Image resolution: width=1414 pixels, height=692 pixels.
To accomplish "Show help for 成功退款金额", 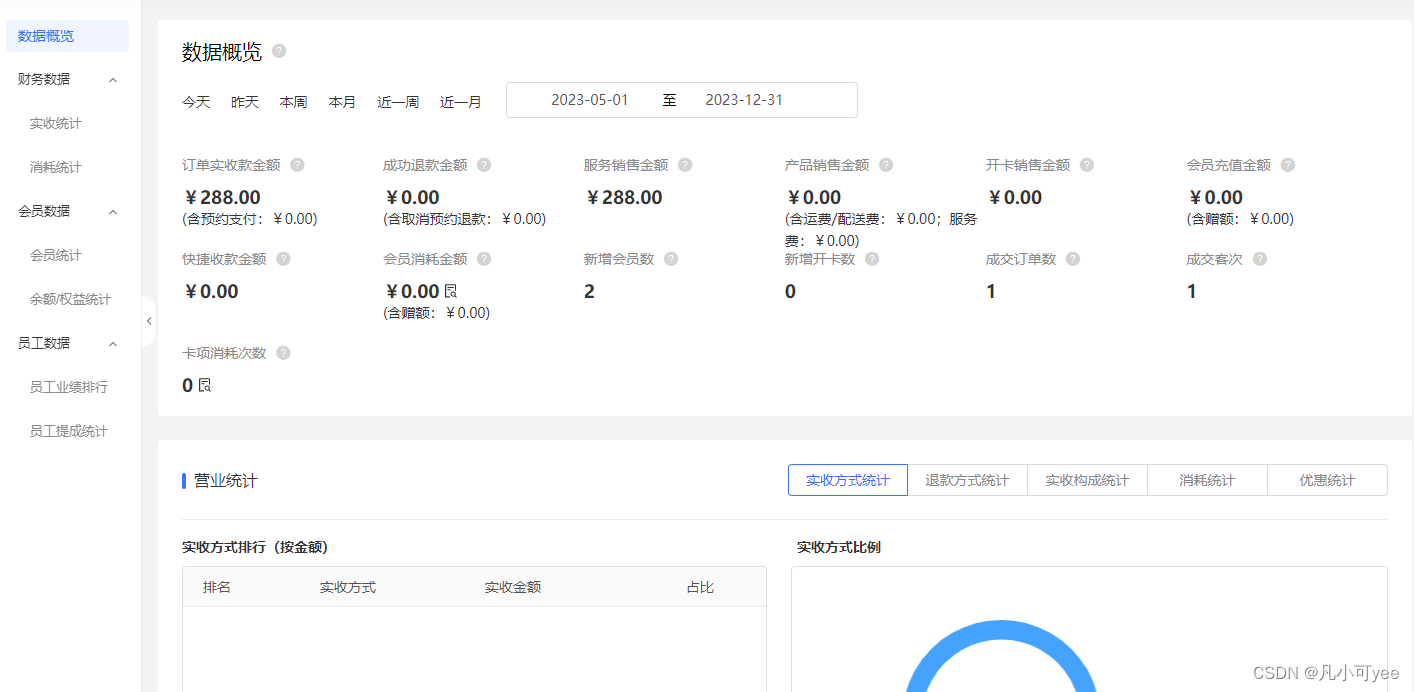I will point(484,165).
